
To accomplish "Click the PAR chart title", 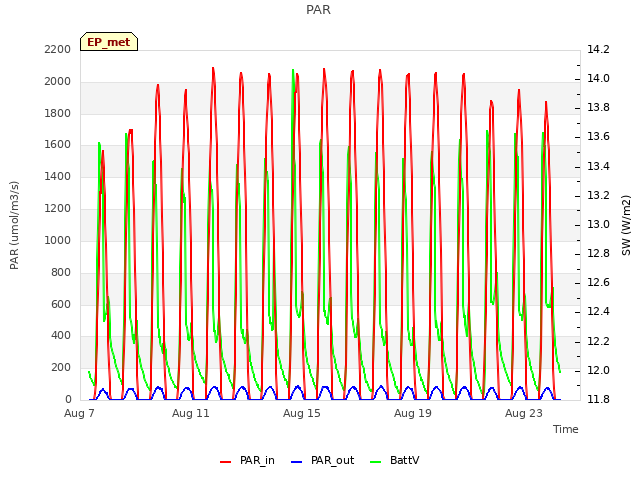I will point(318,10).
